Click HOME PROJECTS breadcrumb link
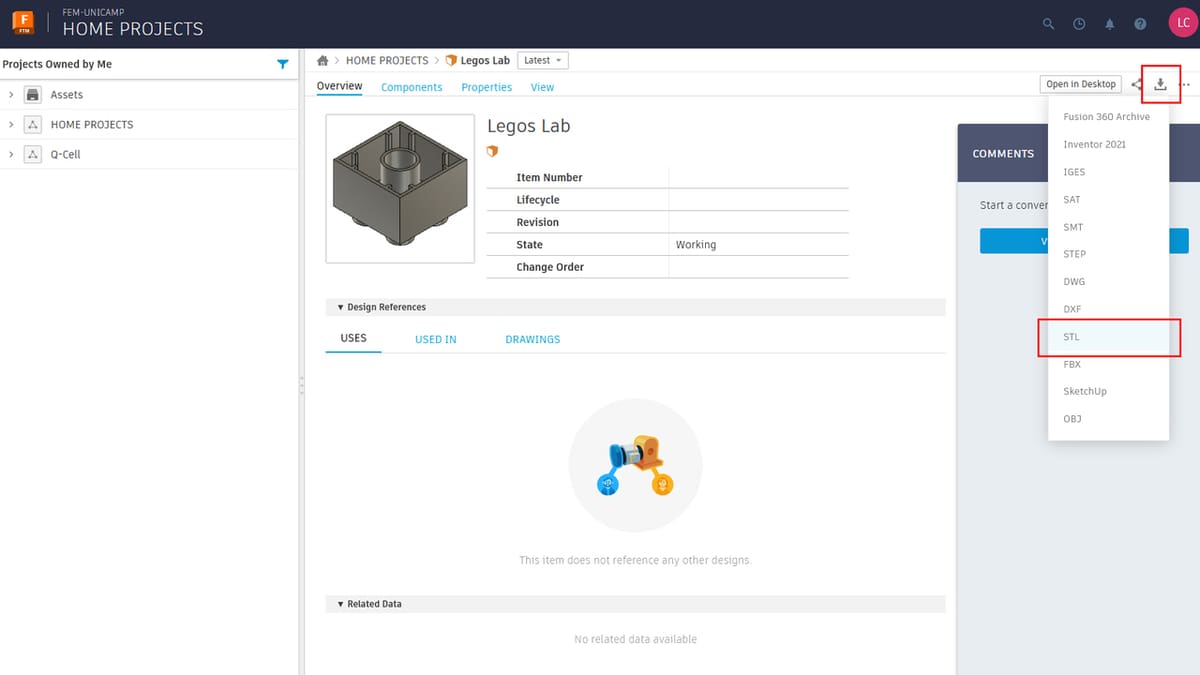 [387, 61]
